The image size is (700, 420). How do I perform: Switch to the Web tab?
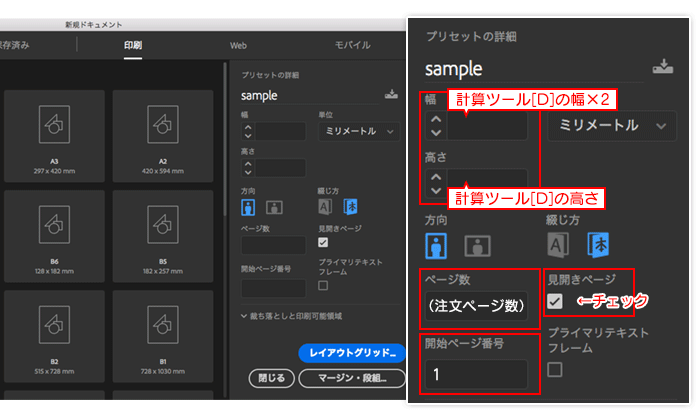click(238, 46)
